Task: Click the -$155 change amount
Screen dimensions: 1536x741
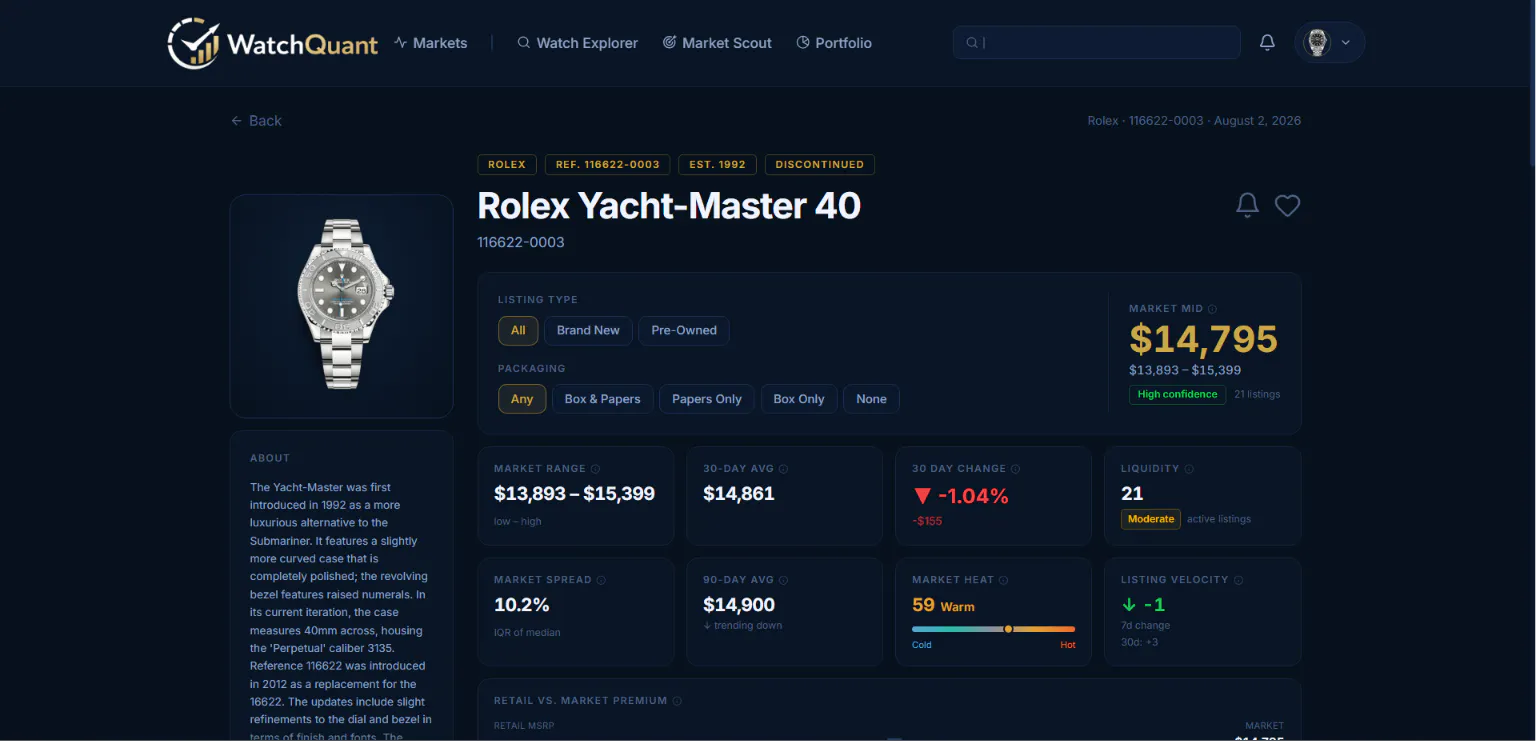Action: 927,521
